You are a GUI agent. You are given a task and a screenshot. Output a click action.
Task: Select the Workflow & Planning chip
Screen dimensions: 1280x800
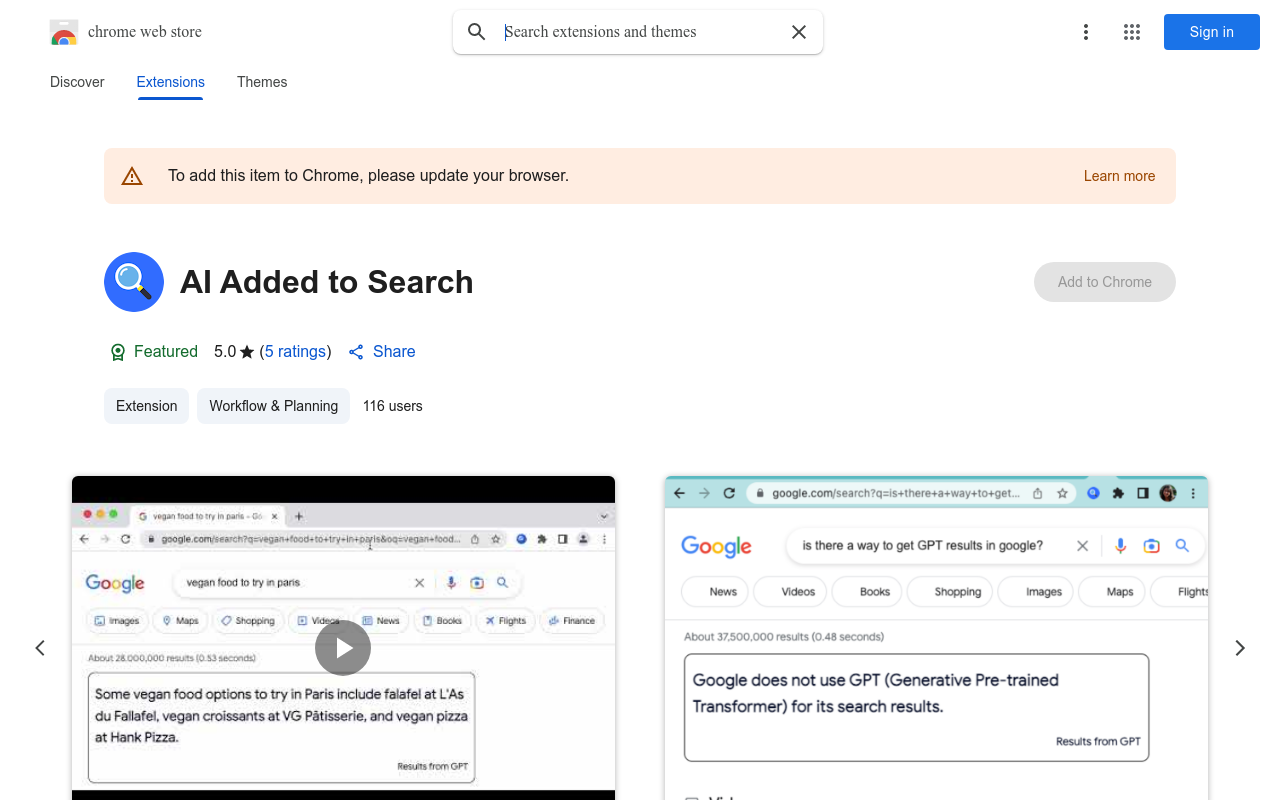[273, 406]
